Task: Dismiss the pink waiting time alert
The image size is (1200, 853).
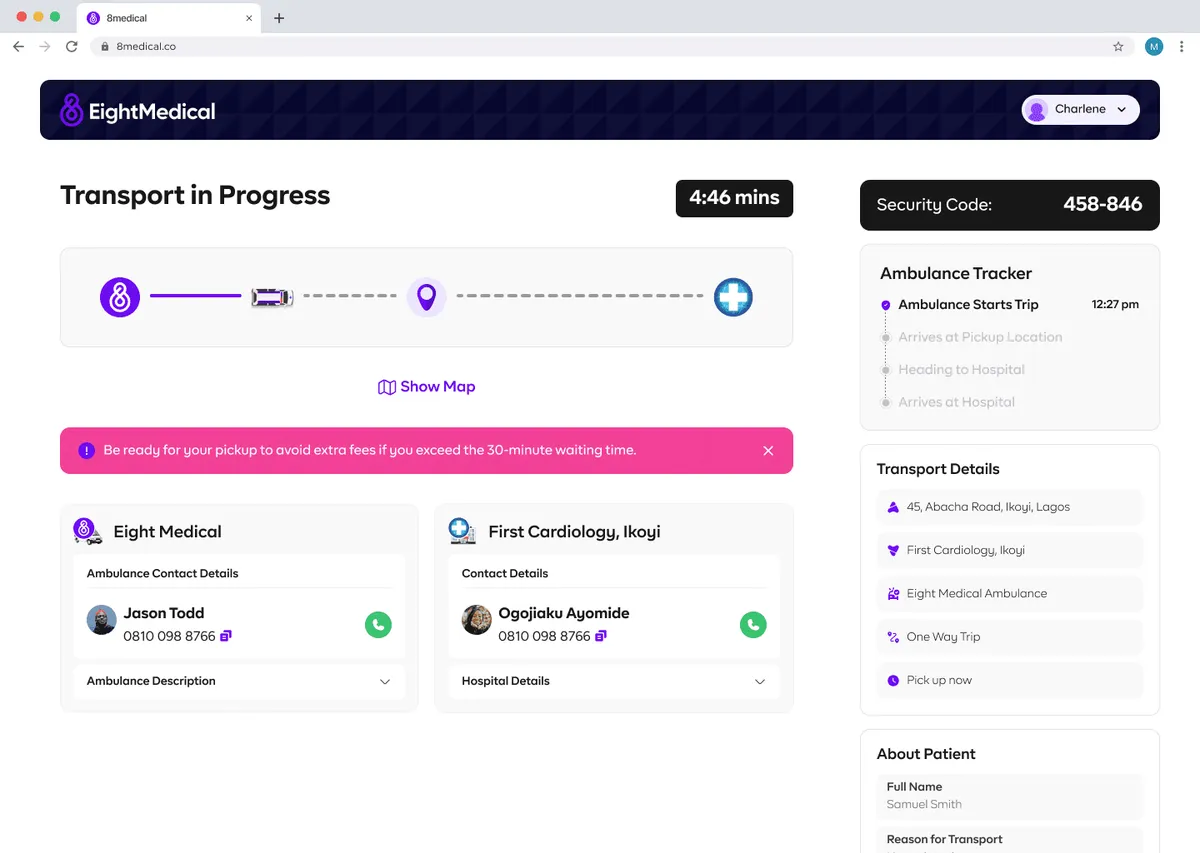Action: (768, 451)
